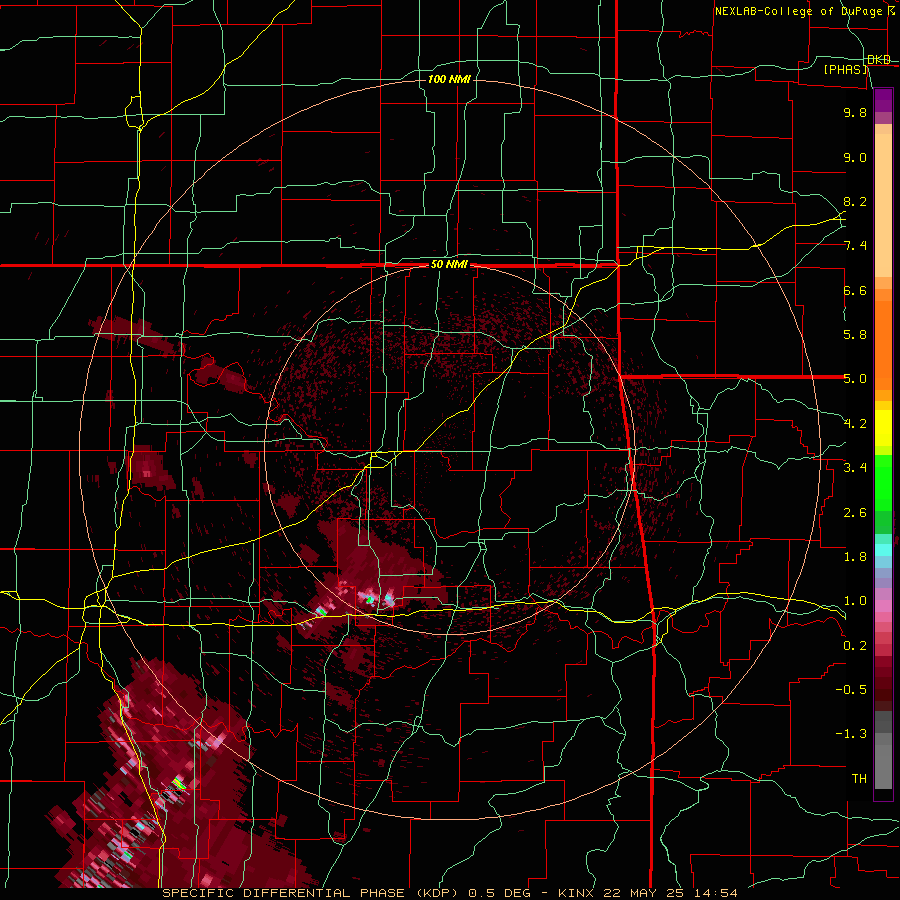Select the cyan swatch in the color bar
This screenshot has width=900, height=900.
pyautogui.click(x=883, y=550)
